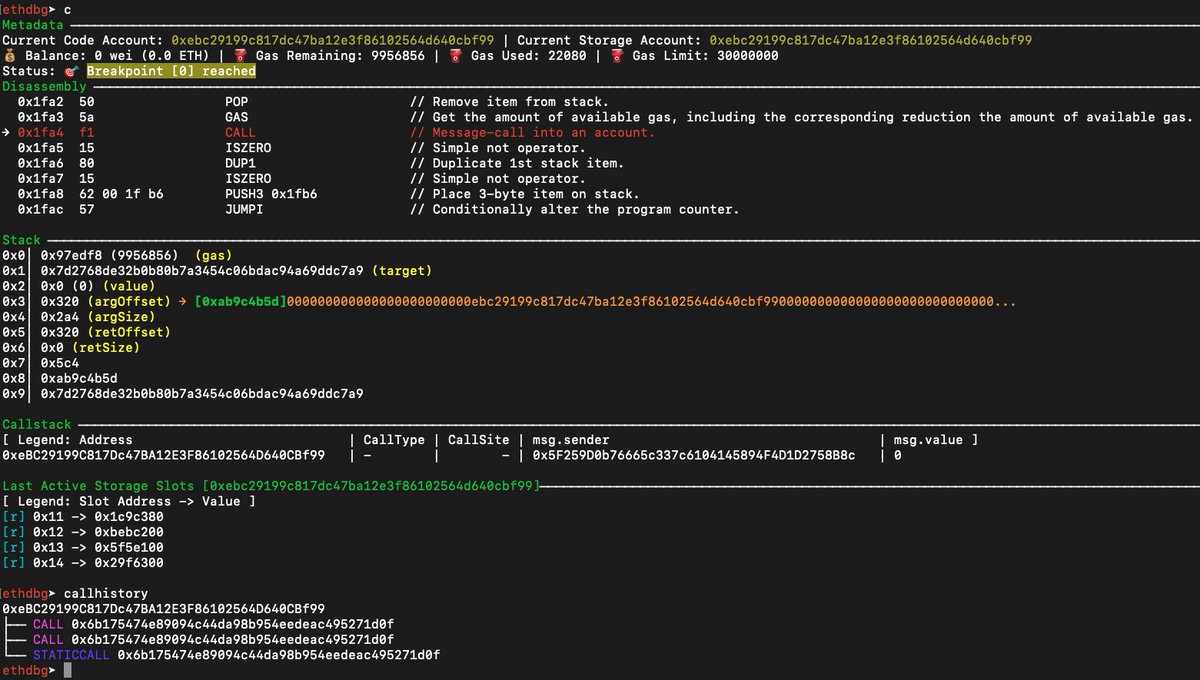Click stack value 0x97edf8 (9956856)
This screenshot has height=680, width=1200.
tap(110, 256)
